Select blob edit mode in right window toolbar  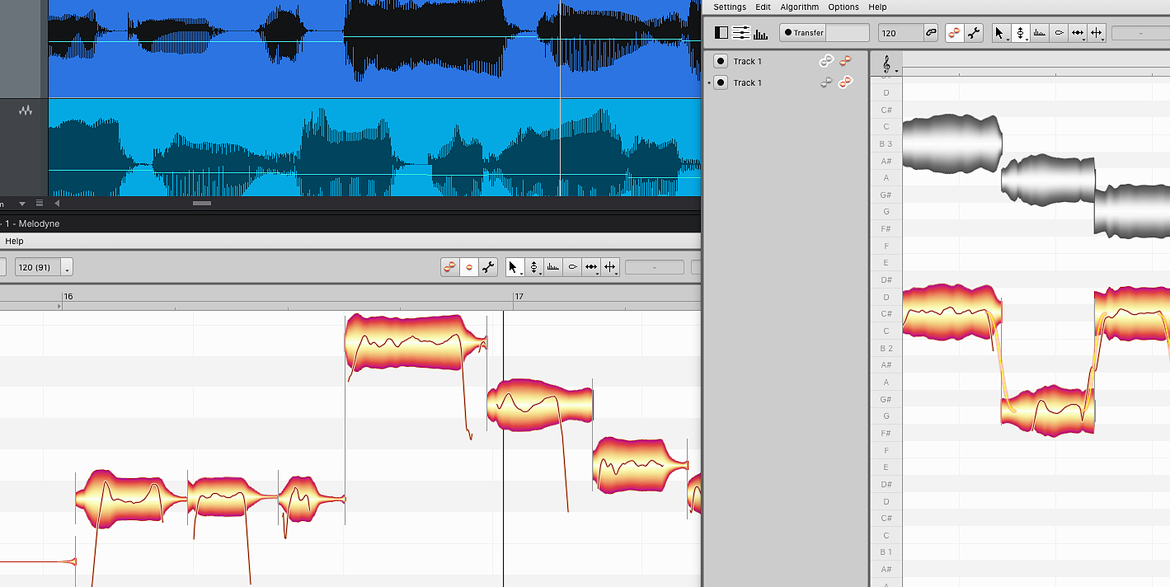[954, 33]
